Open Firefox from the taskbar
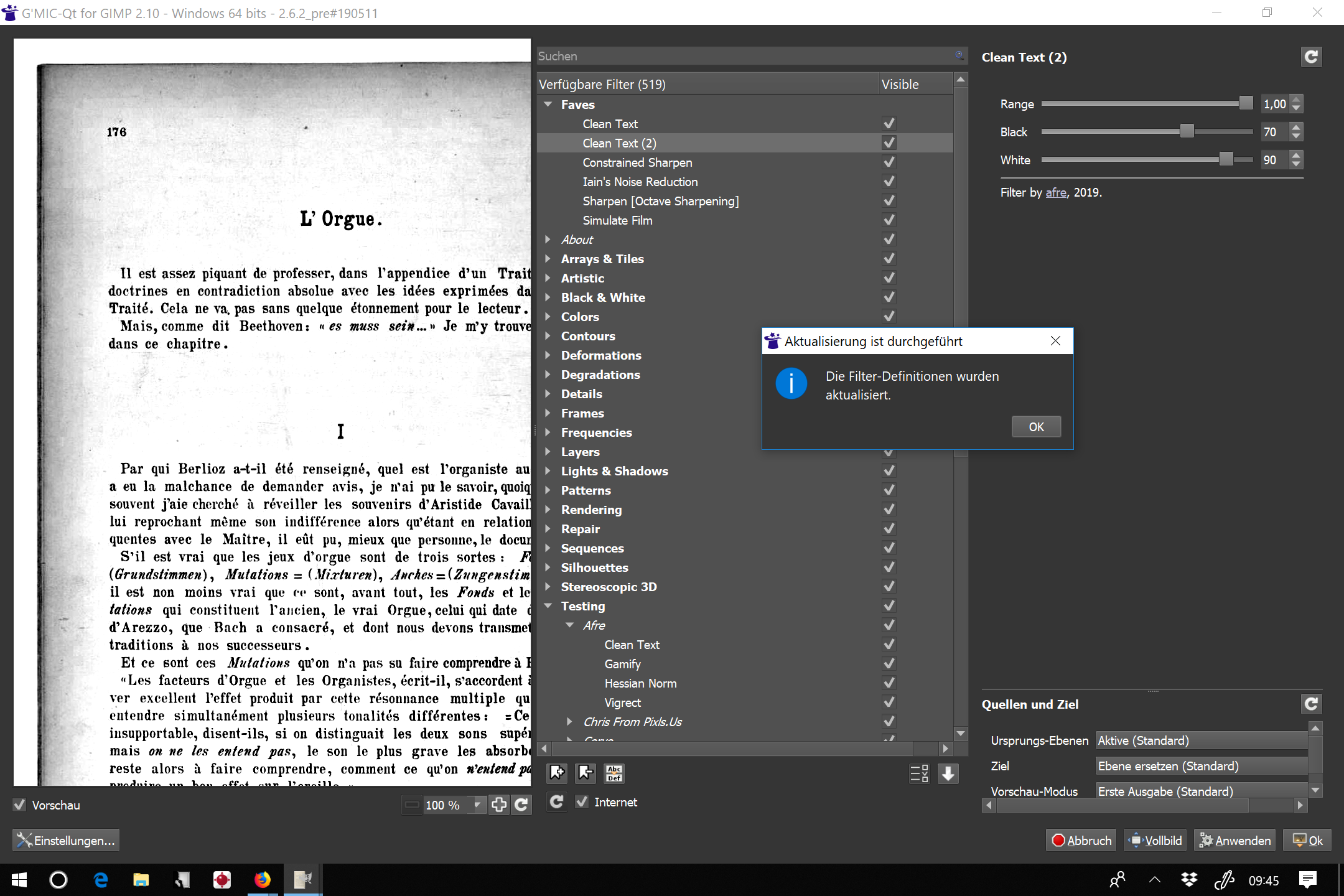1344x896 pixels. point(263,879)
